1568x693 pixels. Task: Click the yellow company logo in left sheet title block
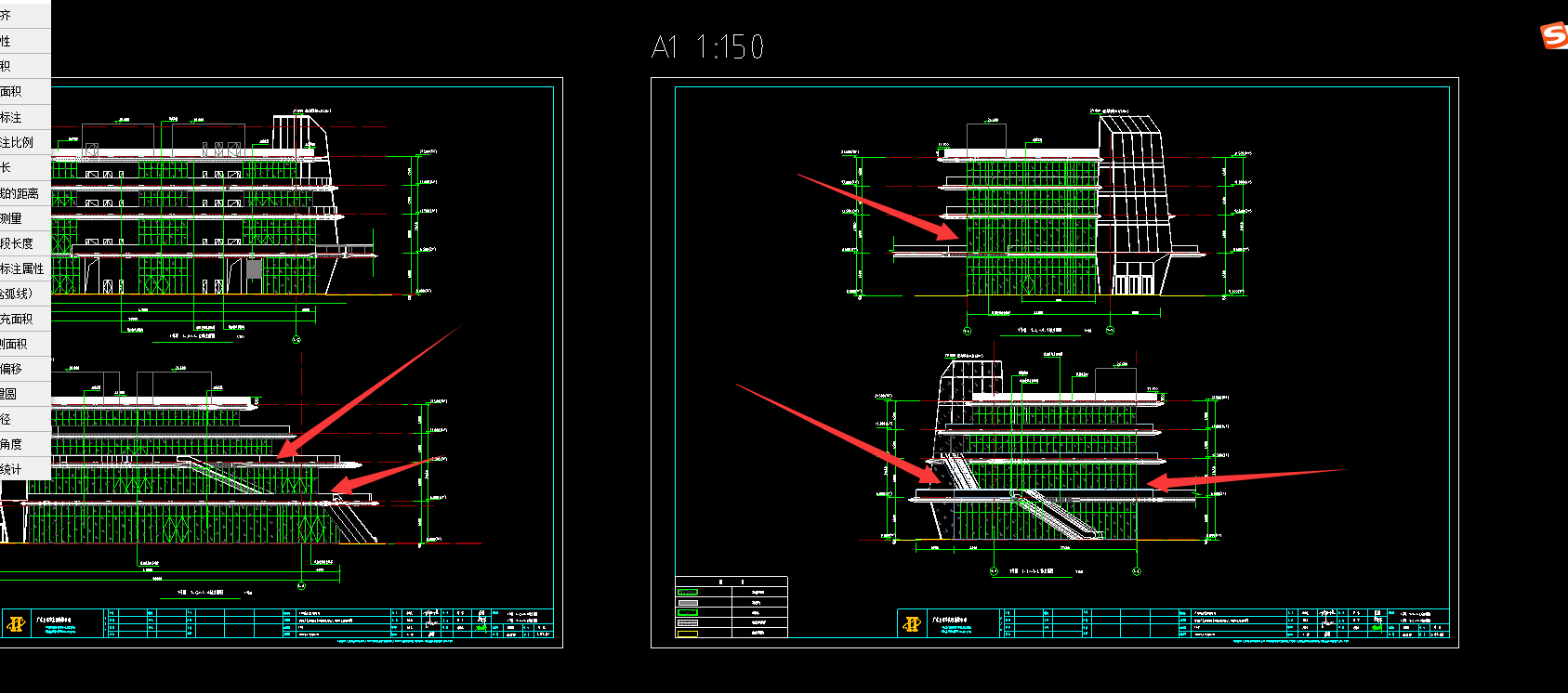pyautogui.click(x=16, y=623)
